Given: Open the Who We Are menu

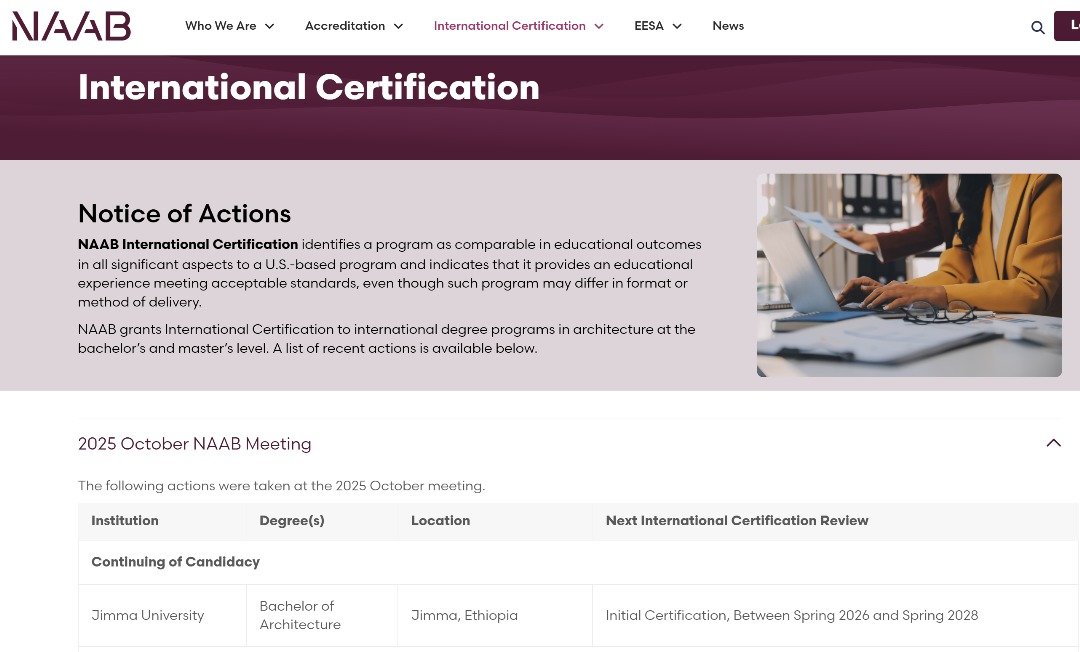Looking at the screenshot, I should (x=220, y=25).
